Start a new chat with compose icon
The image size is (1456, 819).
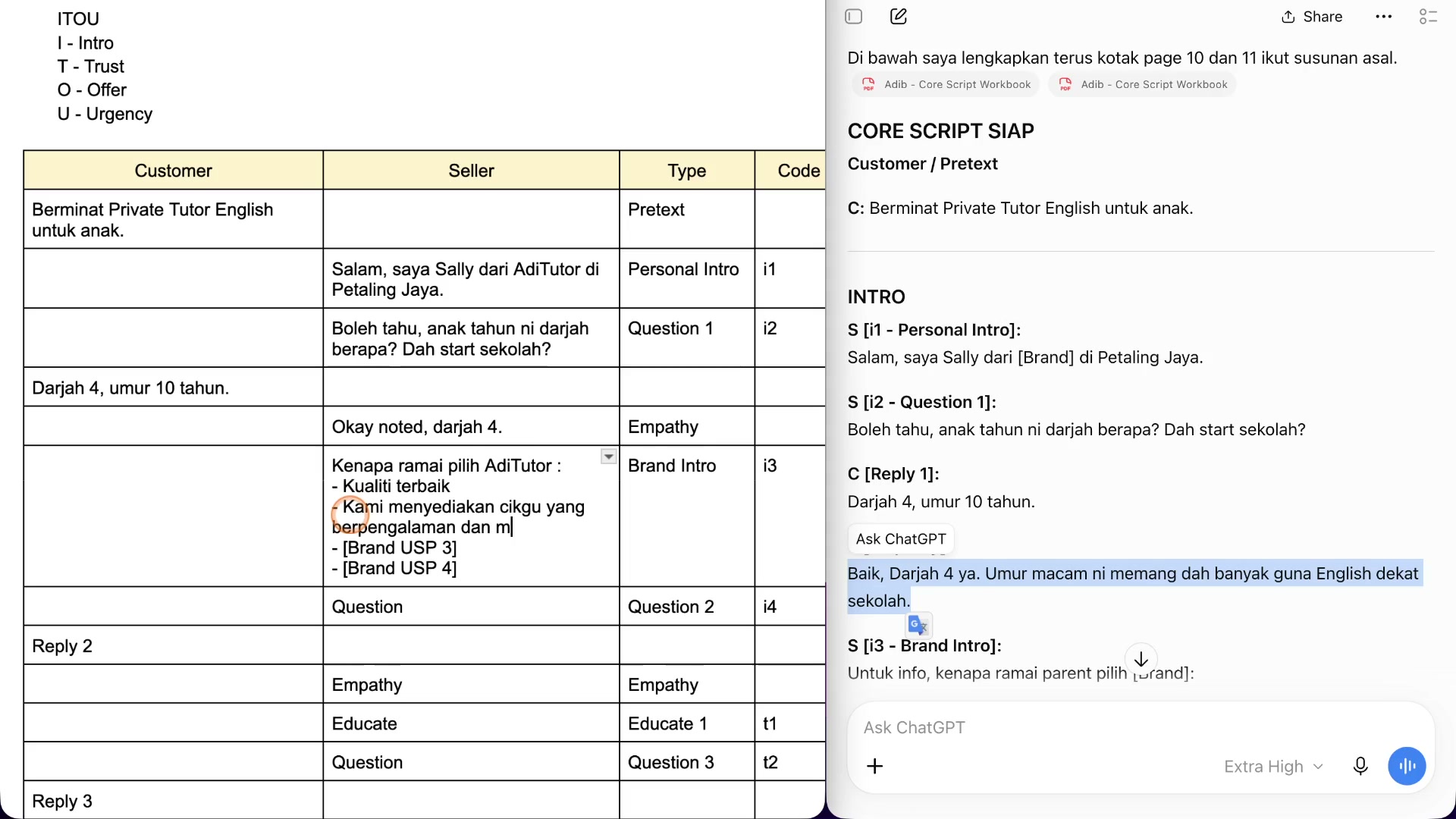point(899,17)
